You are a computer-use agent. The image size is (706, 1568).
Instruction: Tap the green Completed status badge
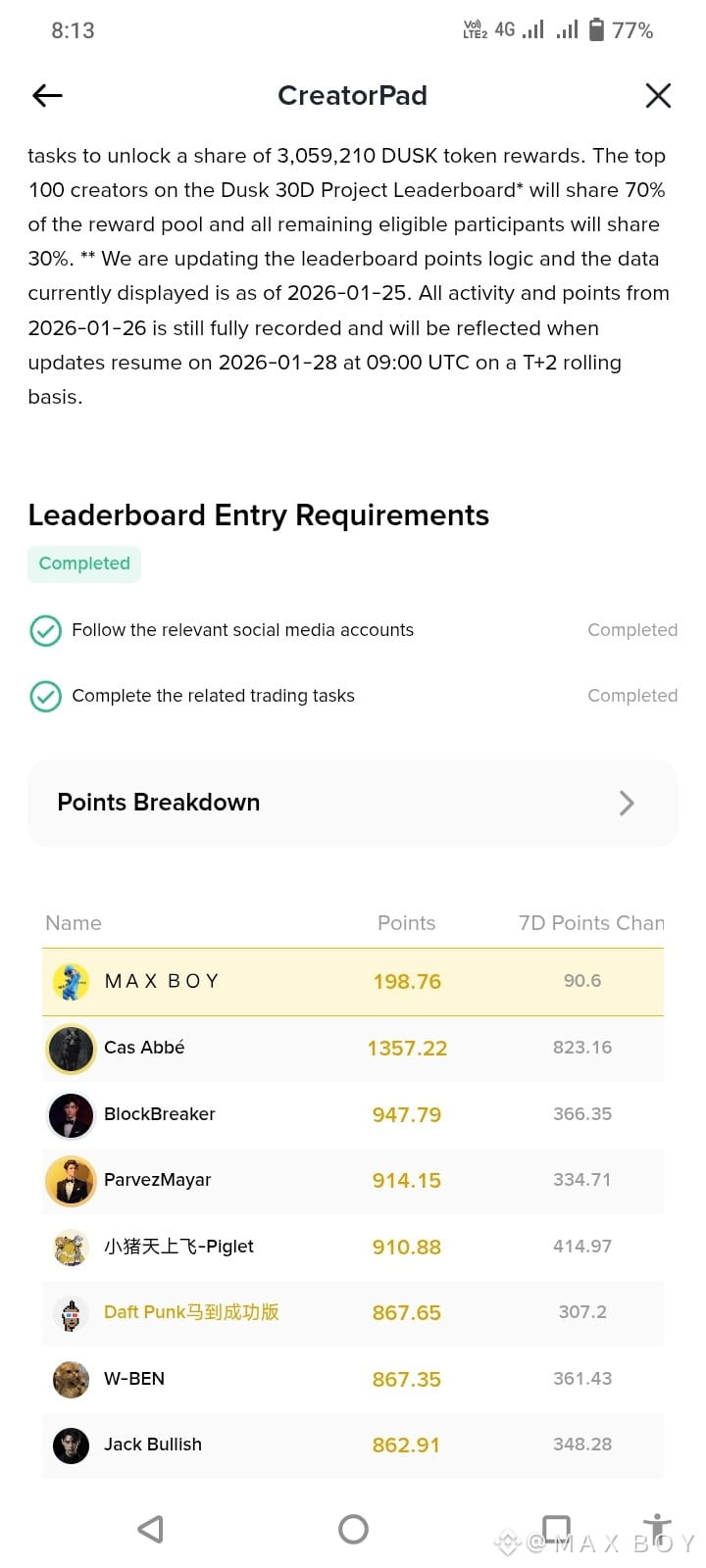84,563
